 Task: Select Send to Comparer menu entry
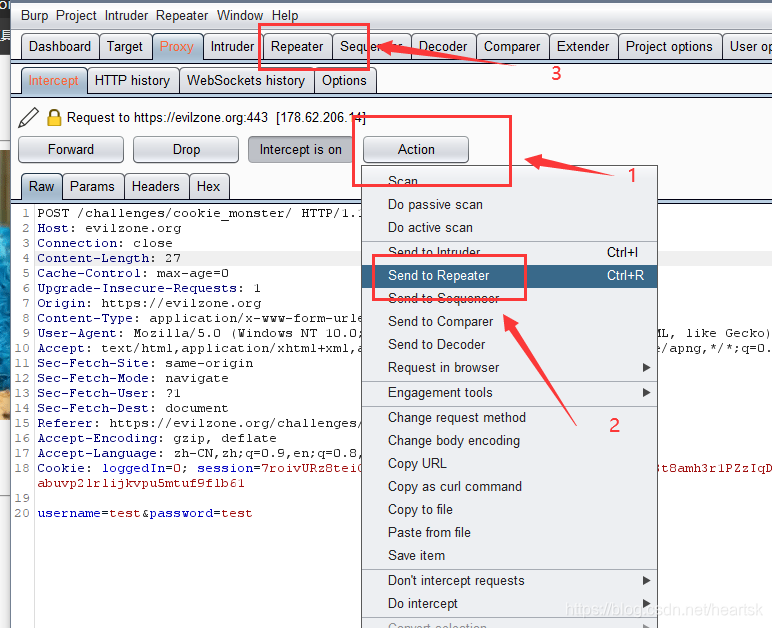(510, 322)
